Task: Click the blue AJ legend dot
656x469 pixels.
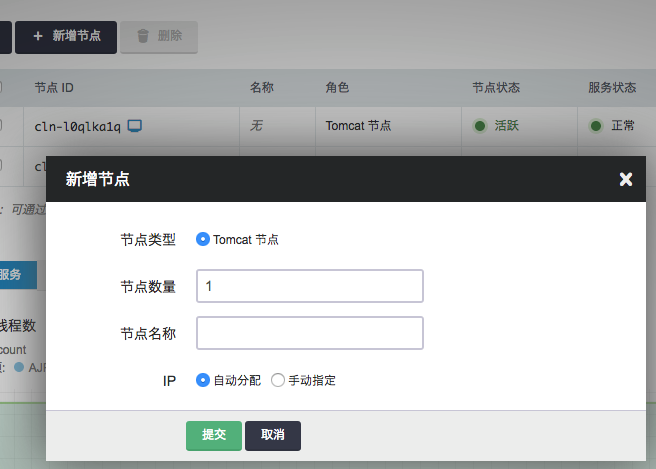Action: [19, 367]
